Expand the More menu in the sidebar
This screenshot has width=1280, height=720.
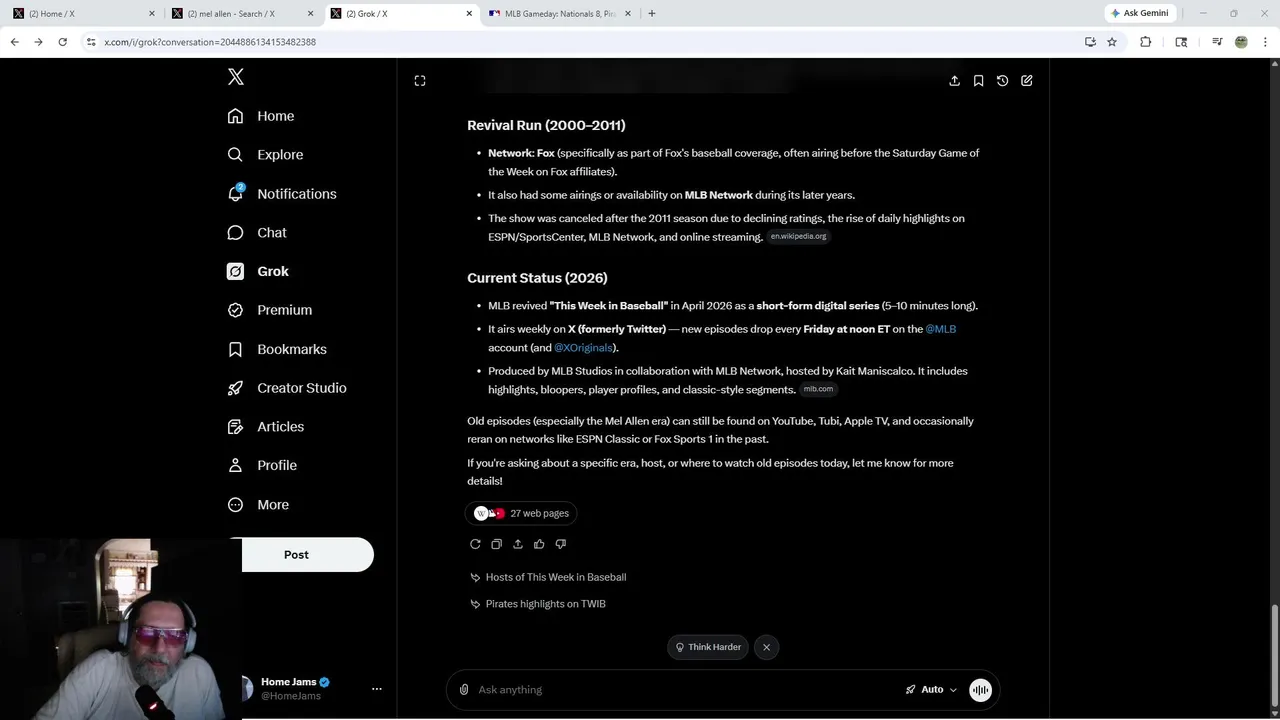(x=258, y=505)
